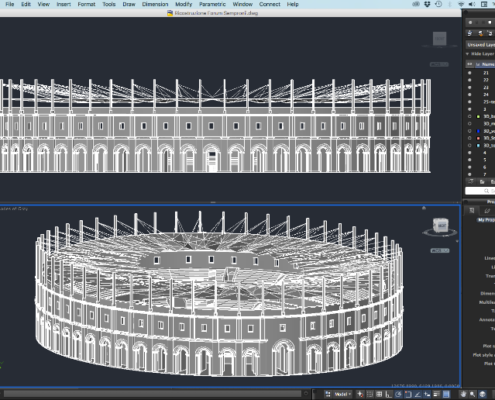Screen dimensions: 495x400
Task: Select the Pan hand tool
Action: click(x=463, y=394)
